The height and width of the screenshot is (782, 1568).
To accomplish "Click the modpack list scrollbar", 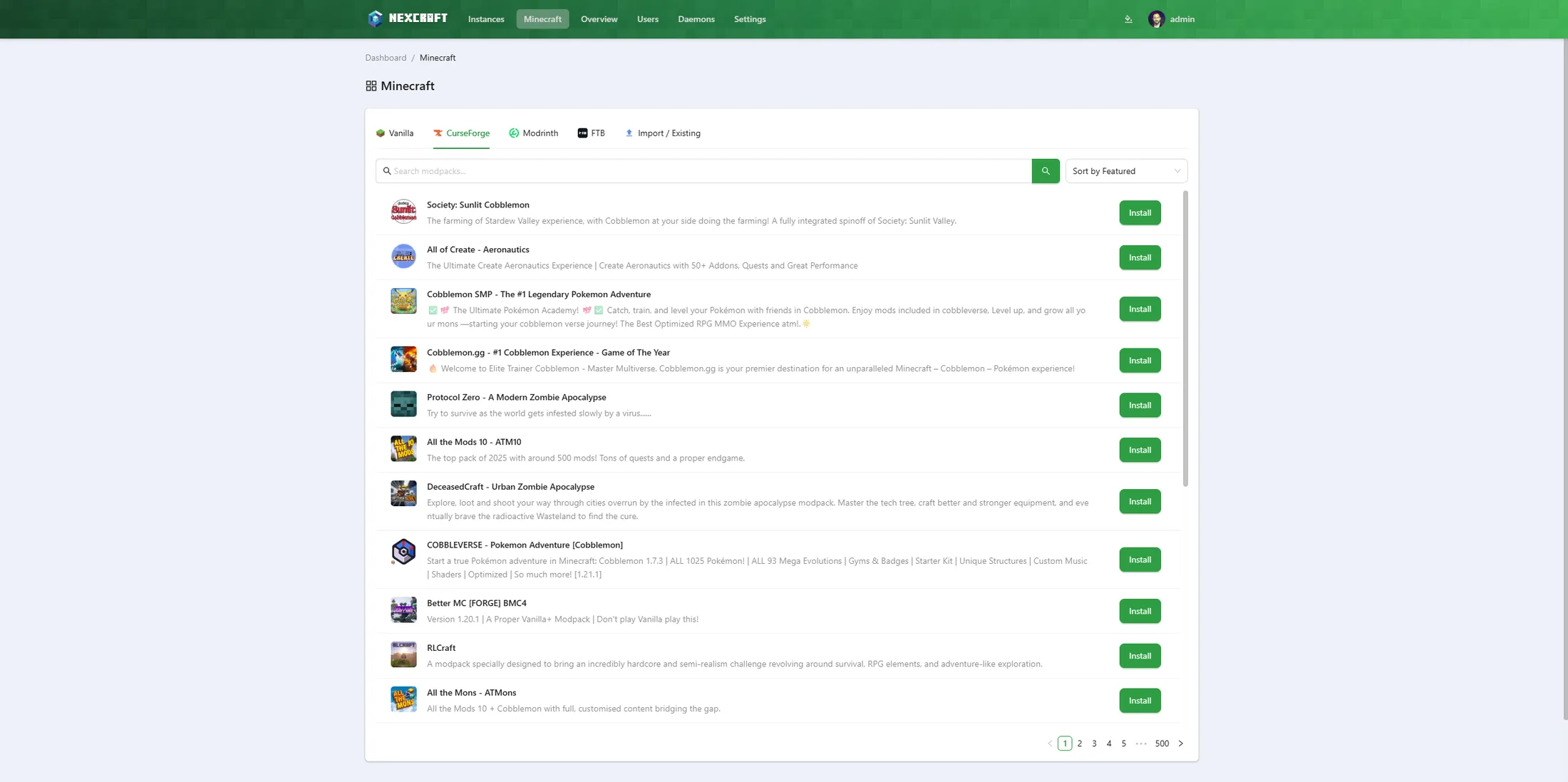I will coord(1185,339).
